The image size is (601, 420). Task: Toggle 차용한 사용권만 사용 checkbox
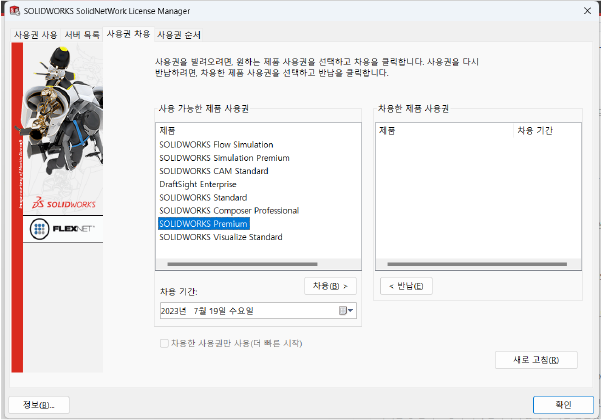click(x=164, y=343)
